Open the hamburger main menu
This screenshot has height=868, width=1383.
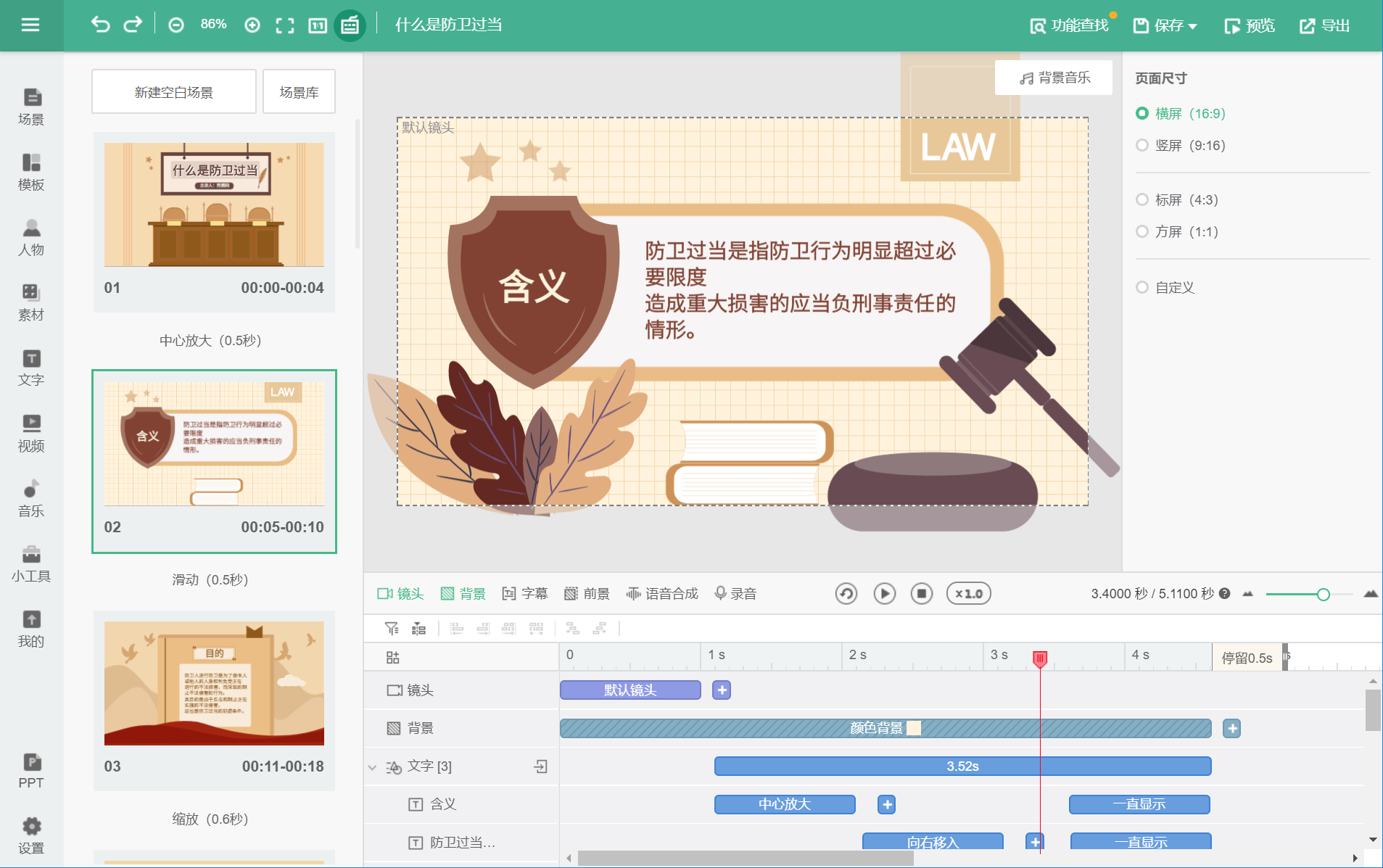coord(30,25)
